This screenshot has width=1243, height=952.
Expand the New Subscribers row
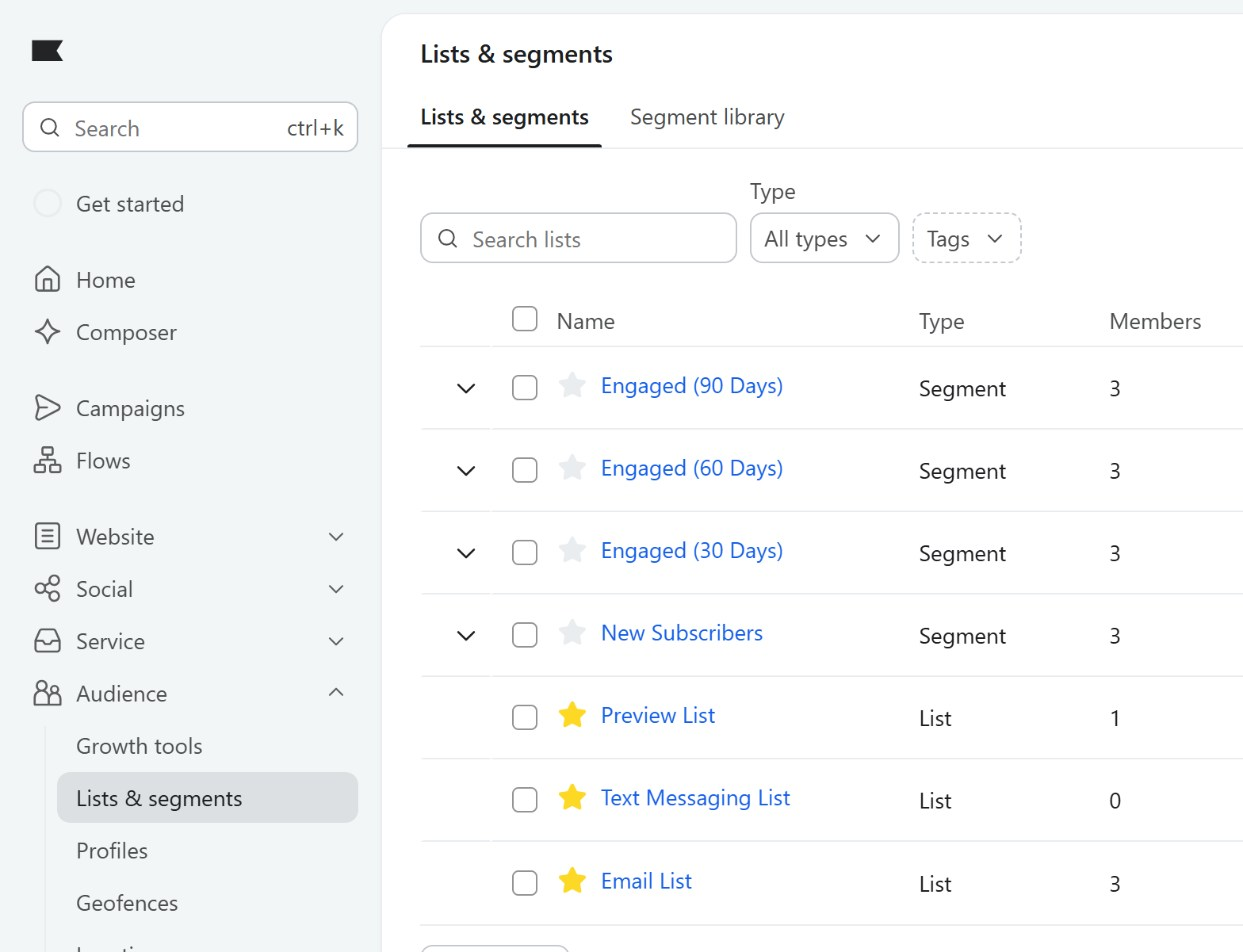[x=466, y=635]
